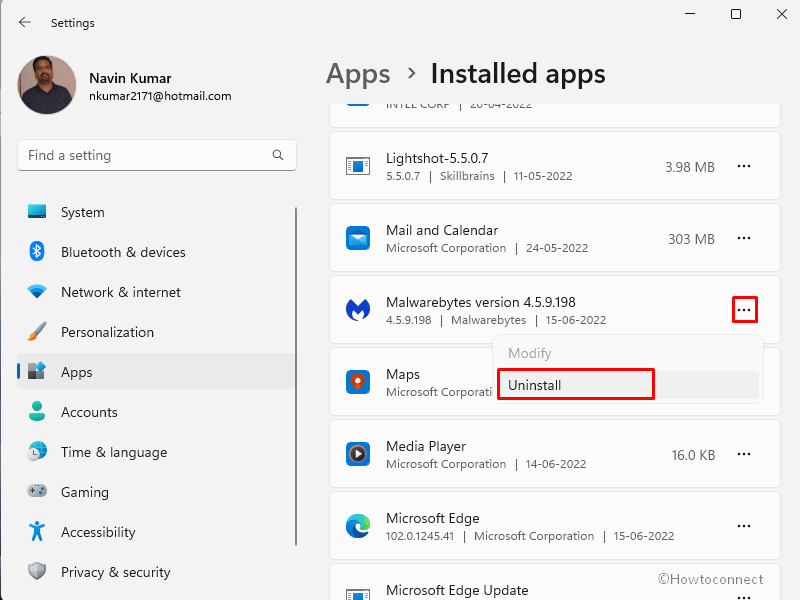Click the 303 MB size value
The width and height of the screenshot is (800, 600).
(x=691, y=239)
